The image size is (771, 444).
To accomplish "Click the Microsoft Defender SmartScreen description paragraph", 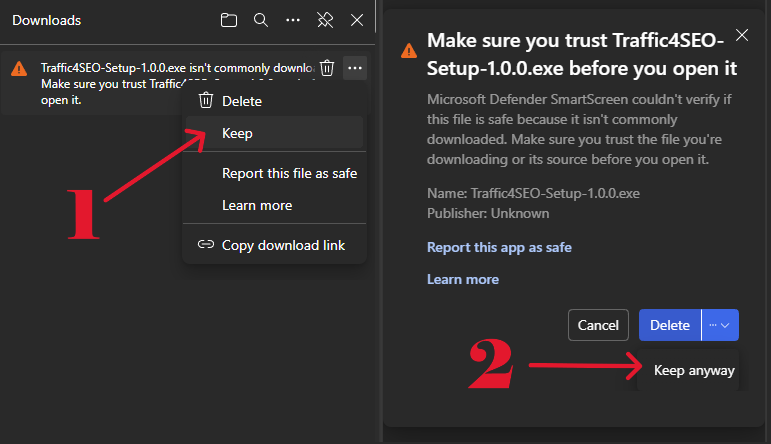I will tap(579, 129).
